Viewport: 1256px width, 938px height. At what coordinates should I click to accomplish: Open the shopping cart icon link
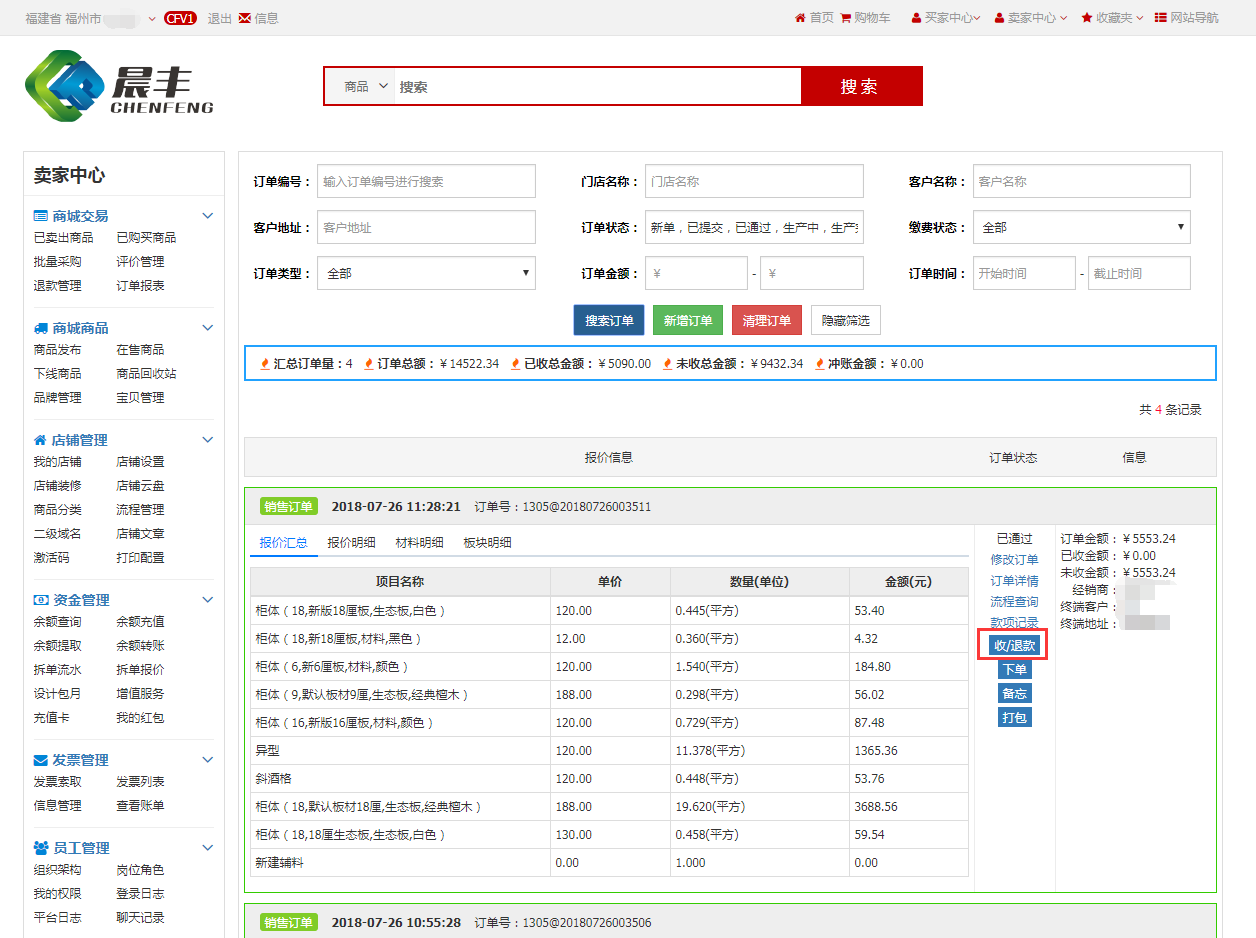(x=846, y=18)
